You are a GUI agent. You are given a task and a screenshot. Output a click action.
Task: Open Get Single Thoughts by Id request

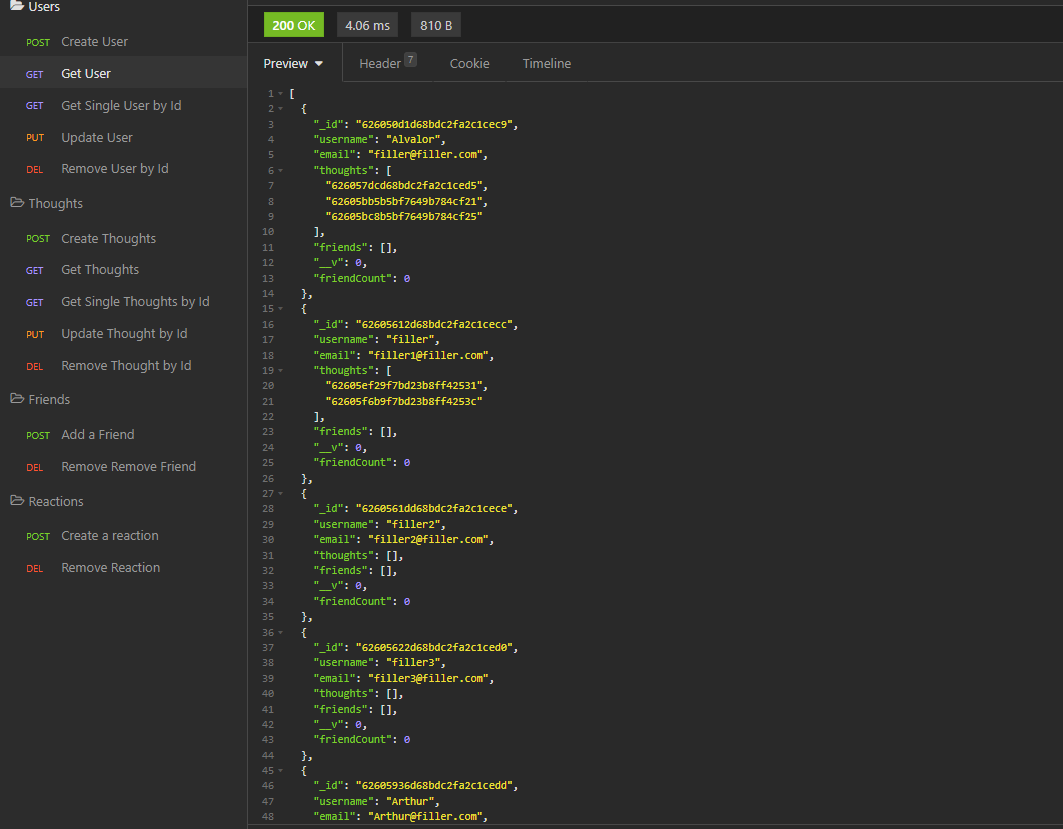(x=123, y=301)
